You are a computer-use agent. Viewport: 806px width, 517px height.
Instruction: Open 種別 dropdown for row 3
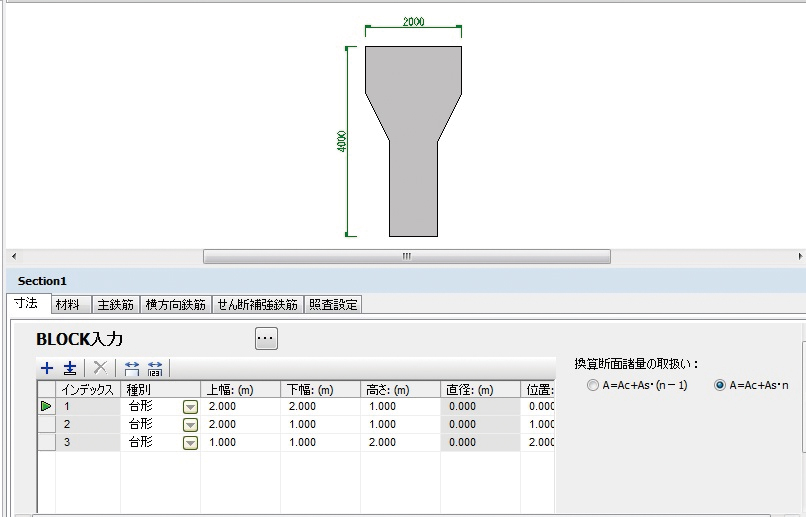(190, 442)
